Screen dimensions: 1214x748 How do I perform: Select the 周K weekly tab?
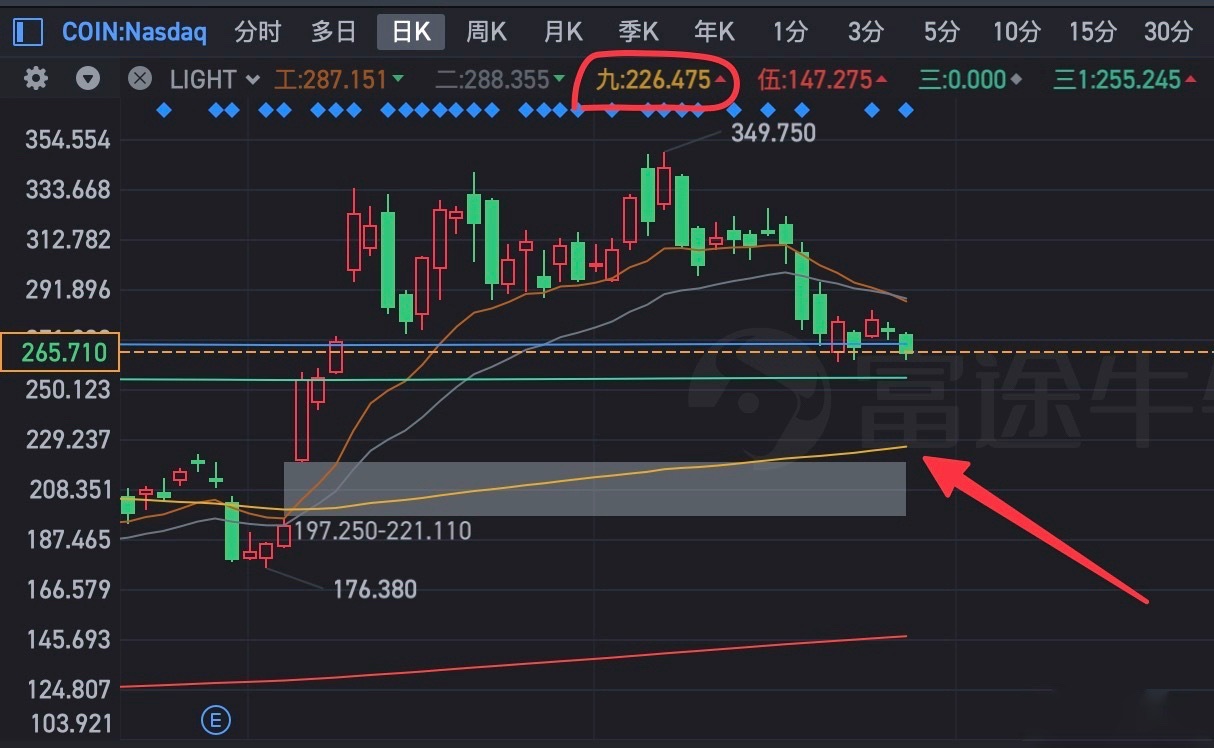click(x=486, y=32)
